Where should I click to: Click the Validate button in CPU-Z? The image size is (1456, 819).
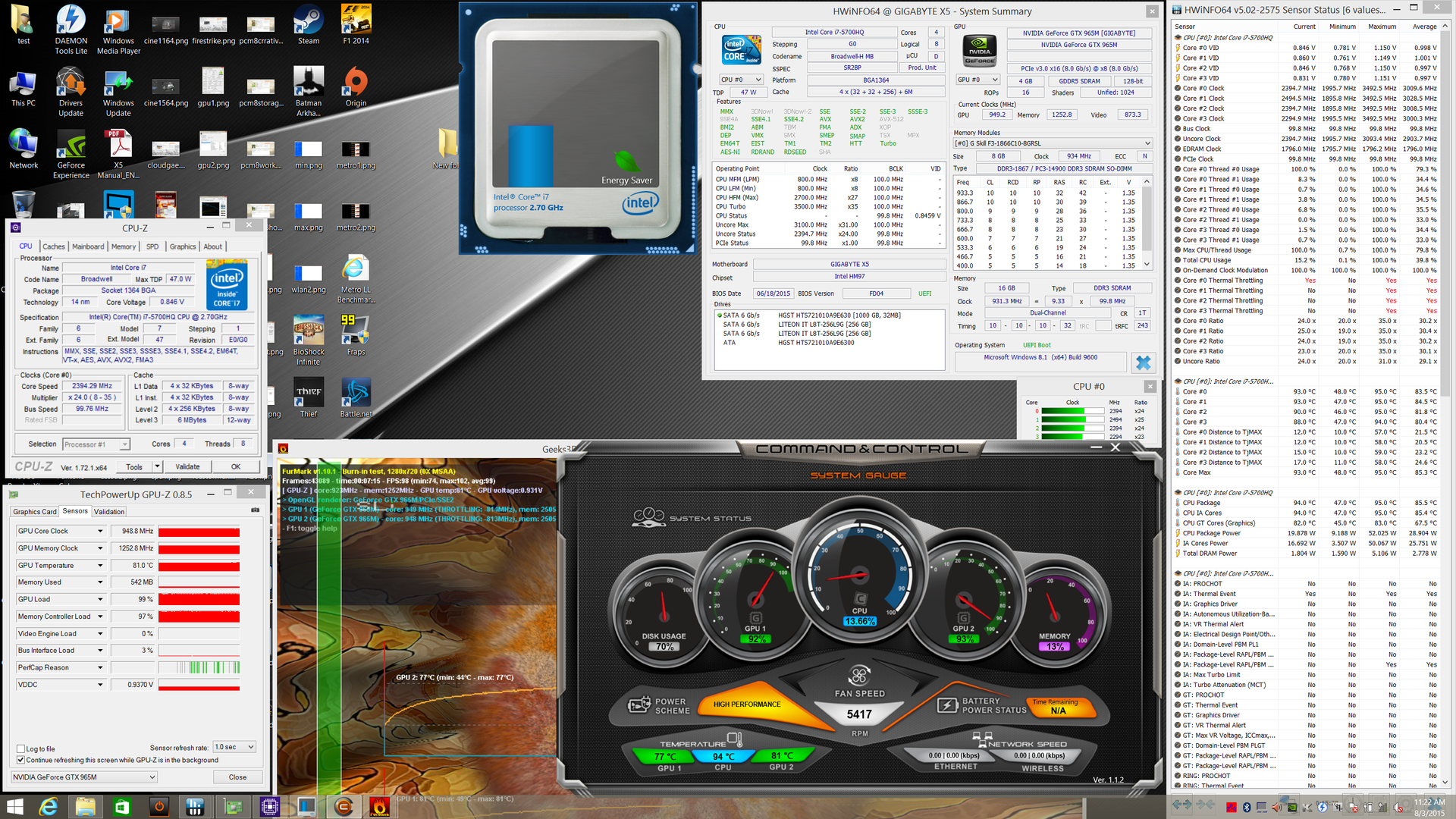tap(187, 467)
